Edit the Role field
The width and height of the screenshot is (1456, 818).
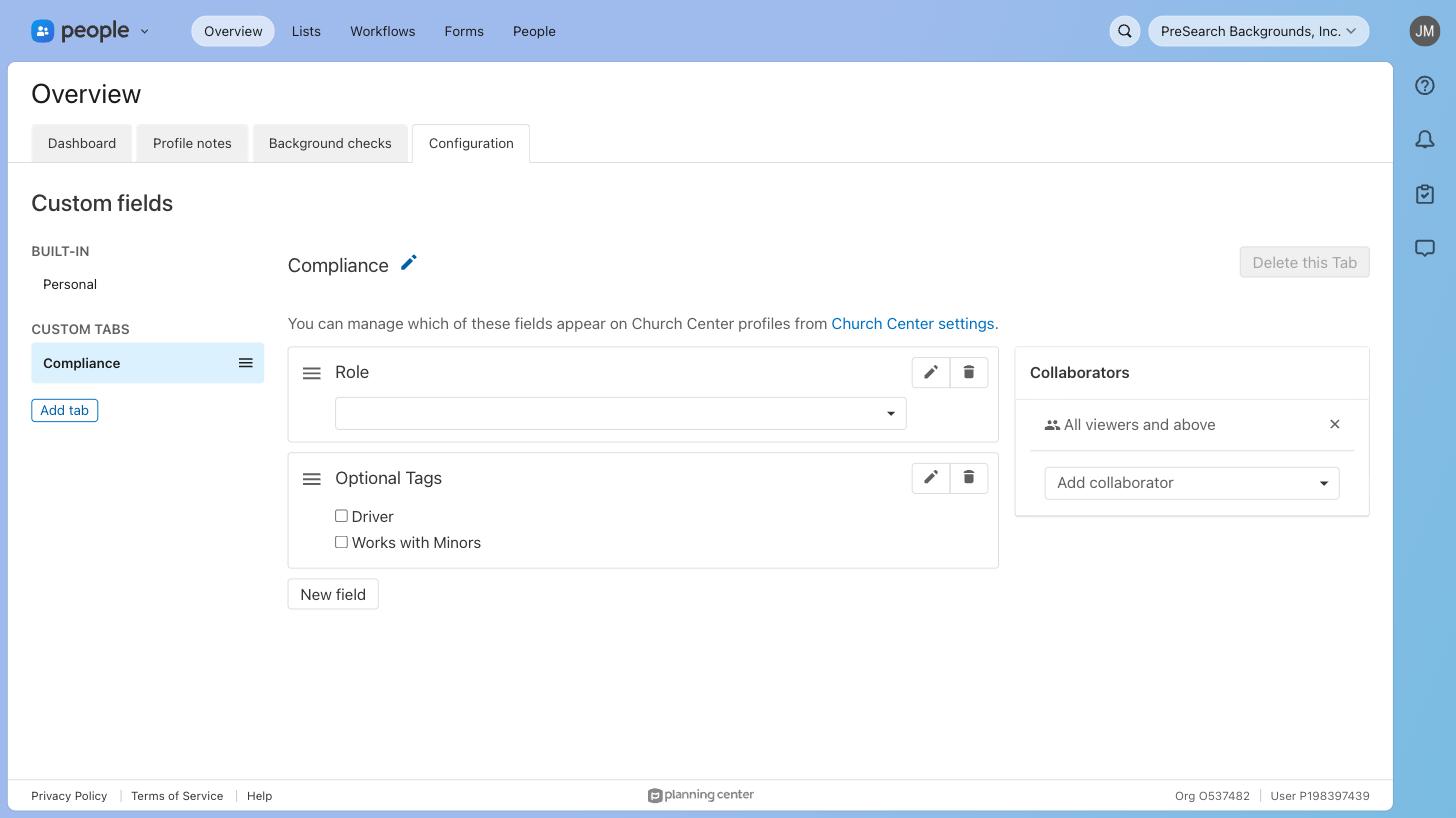(931, 372)
